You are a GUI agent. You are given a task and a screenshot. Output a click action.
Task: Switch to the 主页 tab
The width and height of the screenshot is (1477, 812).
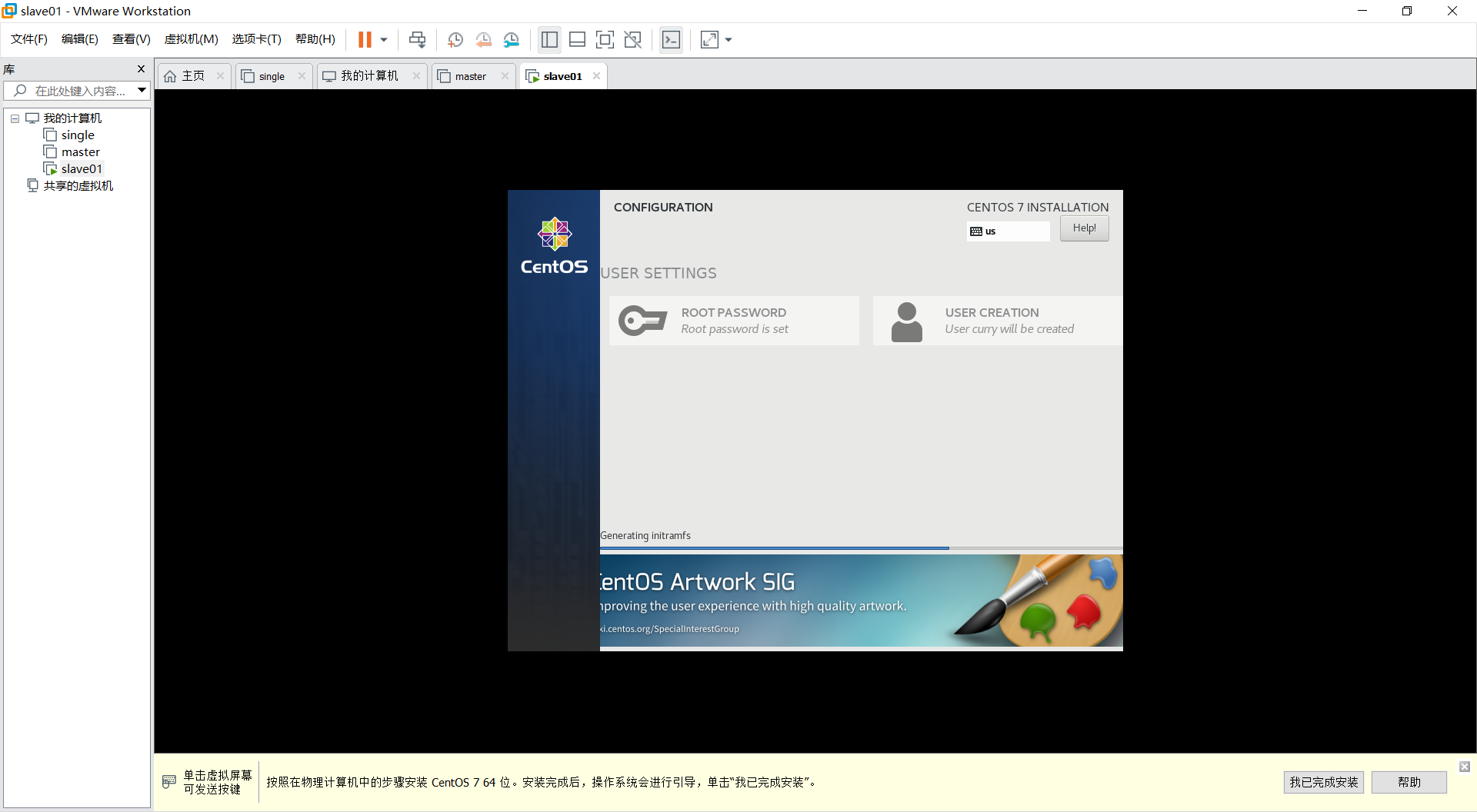[x=193, y=76]
